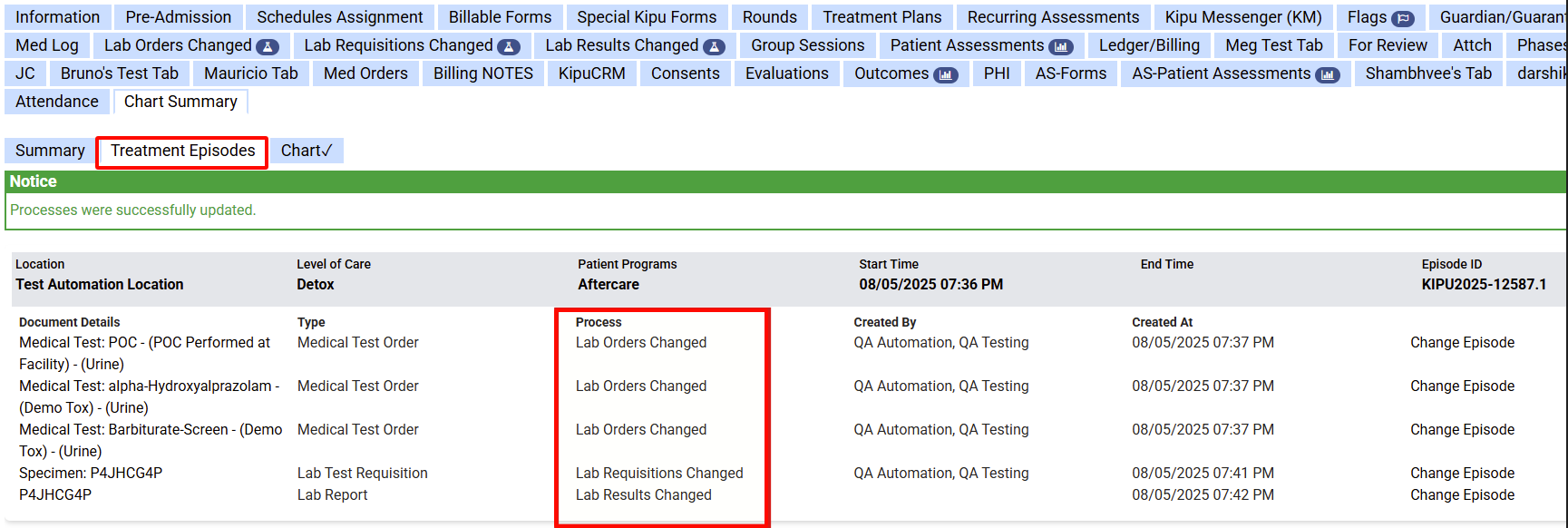Image resolution: width=1568 pixels, height=528 pixels.
Task: Click chart icon on Outcomes tab
Action: pos(945,74)
